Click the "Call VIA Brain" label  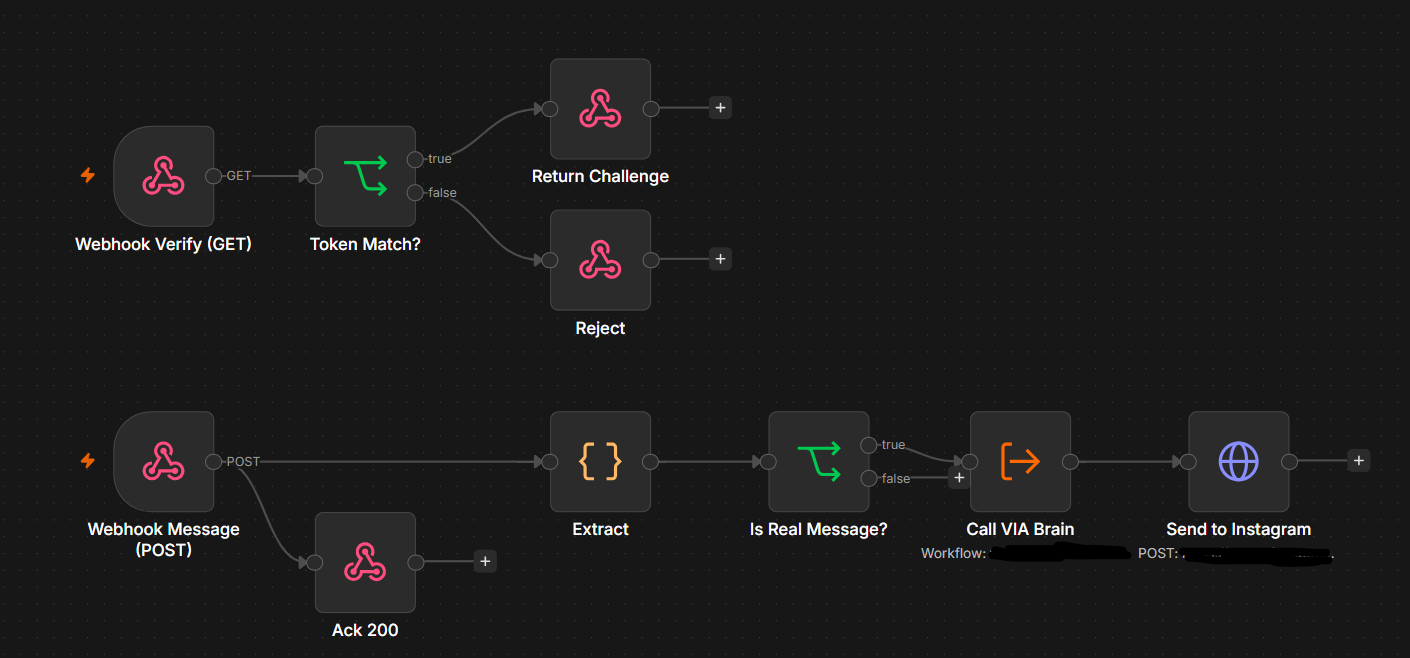coord(1020,529)
